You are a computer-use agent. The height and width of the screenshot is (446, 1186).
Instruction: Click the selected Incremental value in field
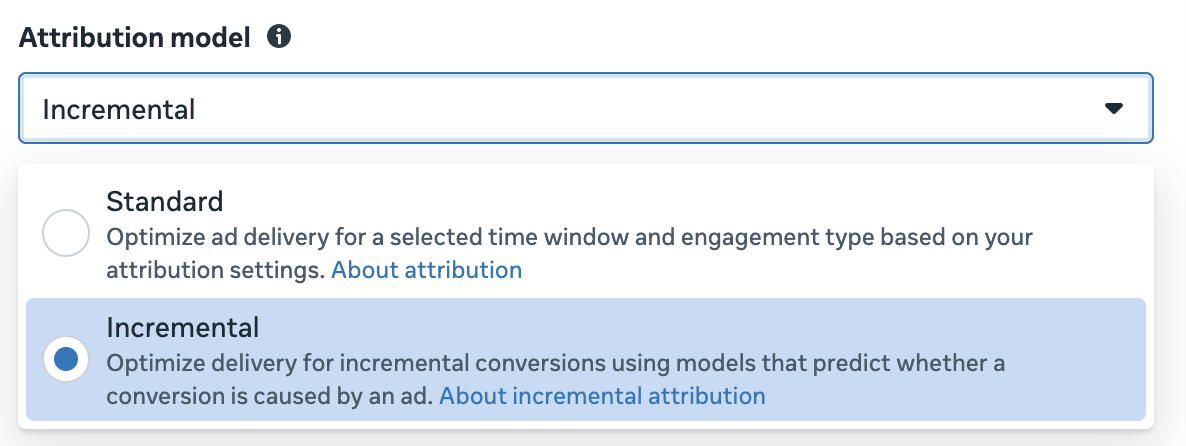[119, 109]
